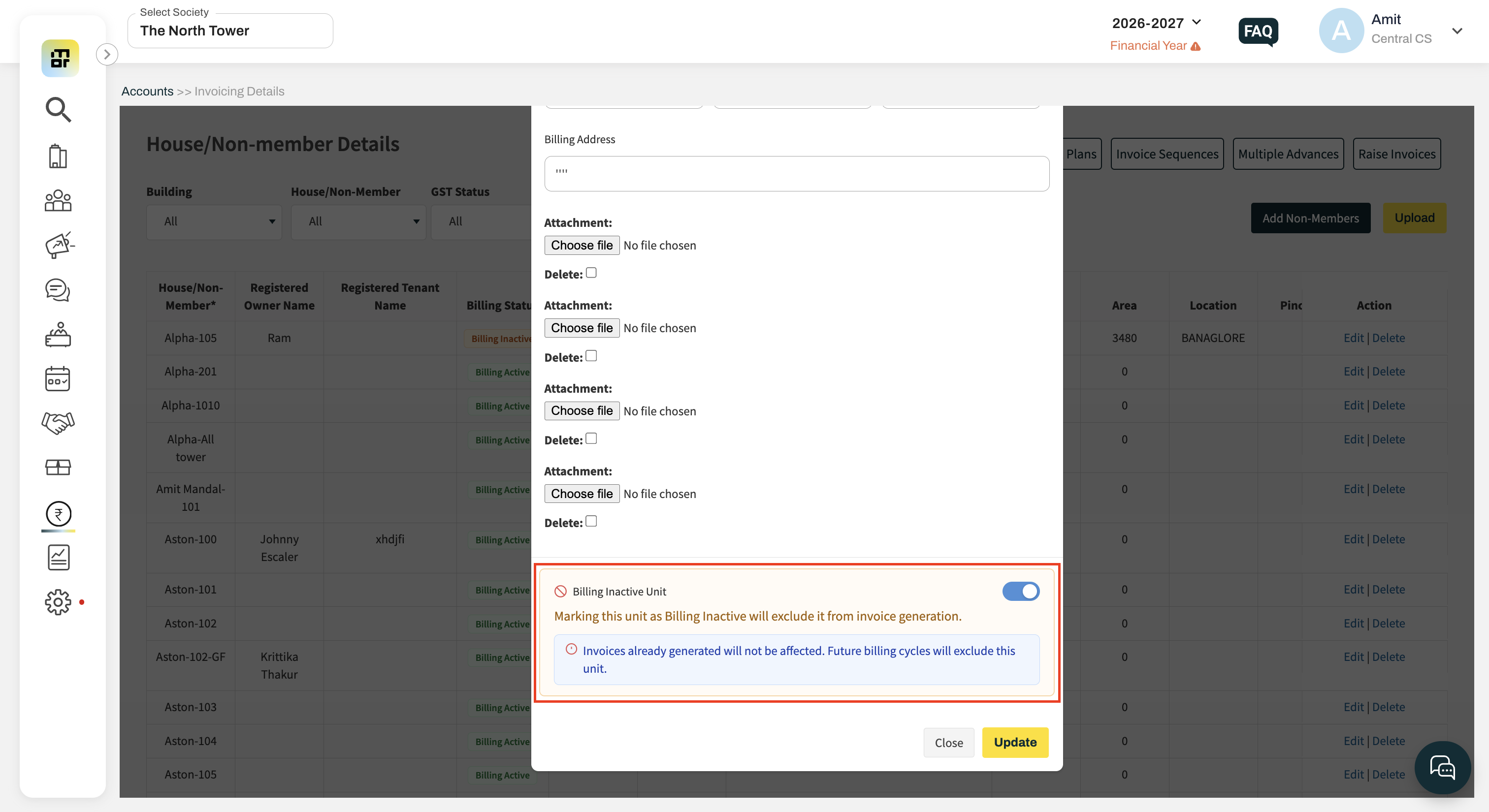The width and height of the screenshot is (1489, 812).
Task: Edit the Alpha-201 row
Action: (1353, 372)
